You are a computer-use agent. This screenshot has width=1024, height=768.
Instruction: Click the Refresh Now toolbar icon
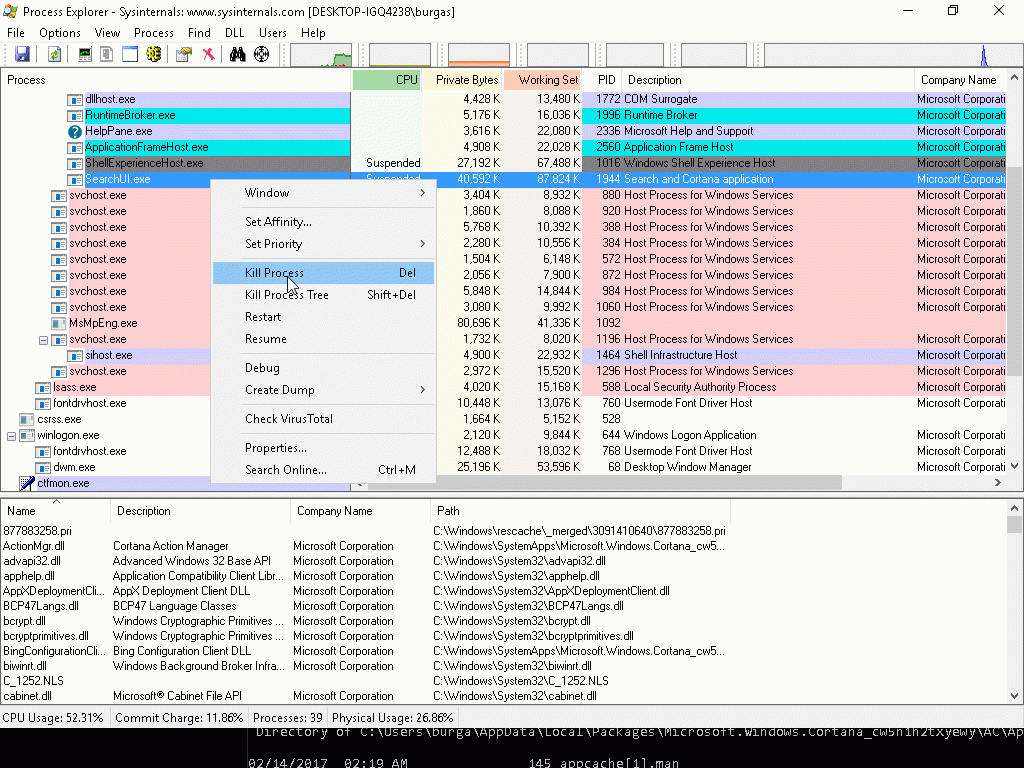(54, 54)
